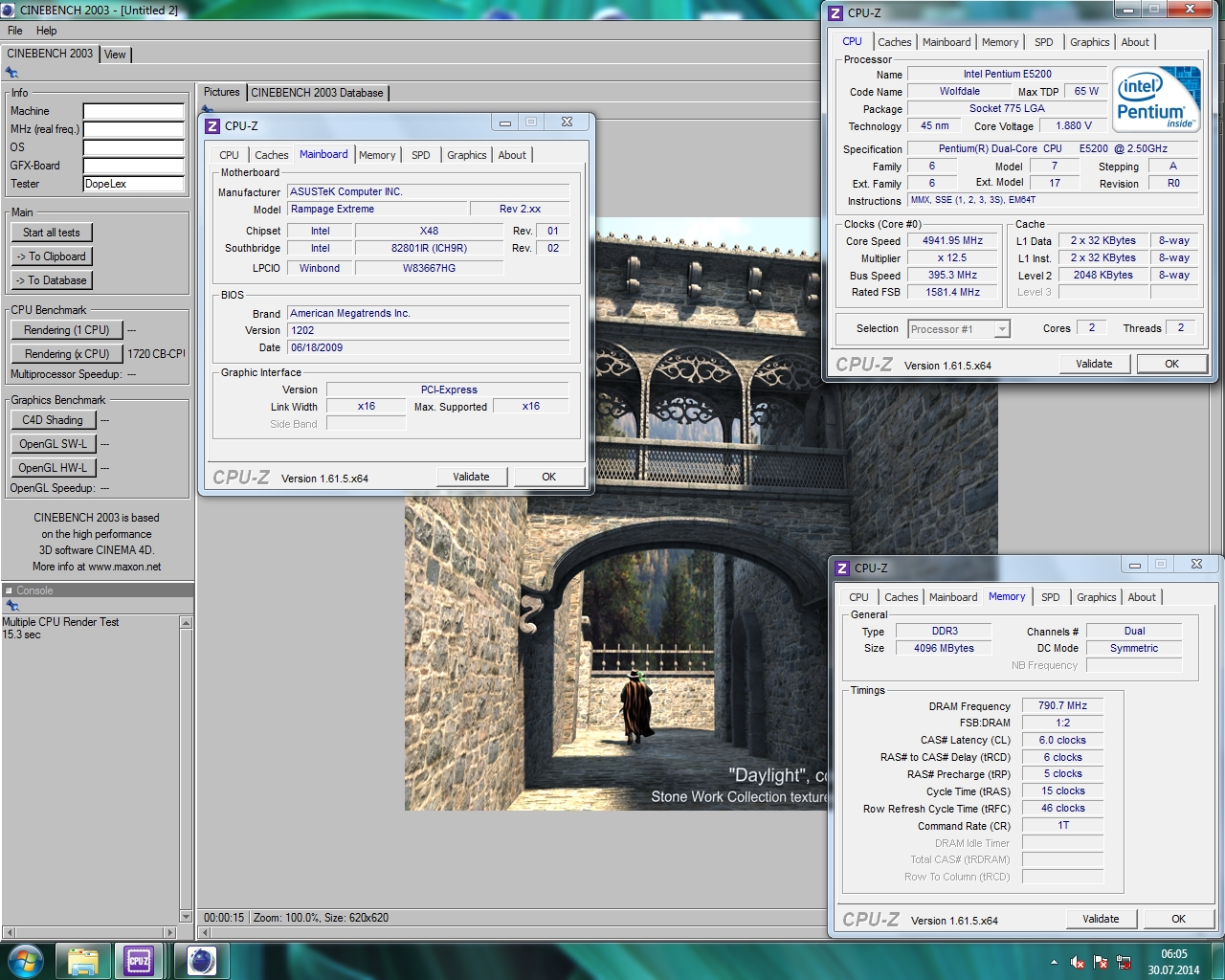Open the Processor #1 selection dropdown
The height and width of the screenshot is (980, 1225).
pos(959,329)
